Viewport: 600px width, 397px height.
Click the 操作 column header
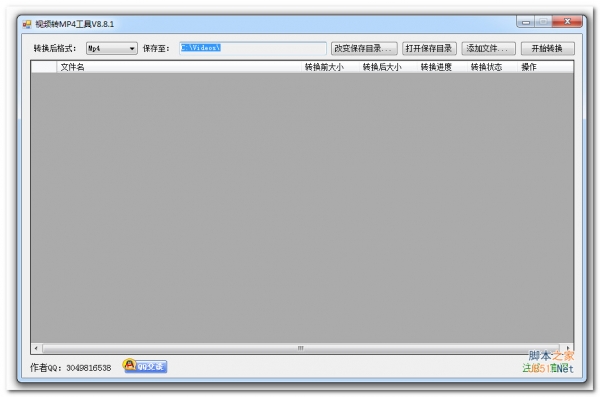(x=545, y=67)
